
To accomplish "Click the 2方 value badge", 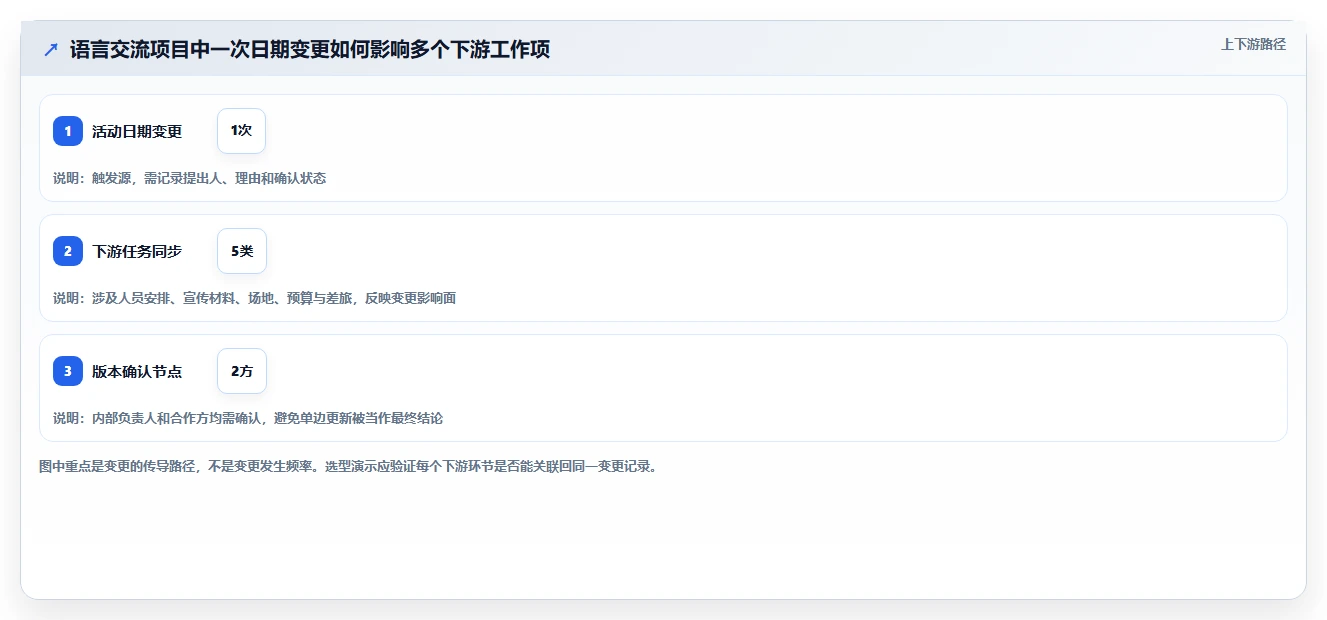I will click(x=242, y=371).
